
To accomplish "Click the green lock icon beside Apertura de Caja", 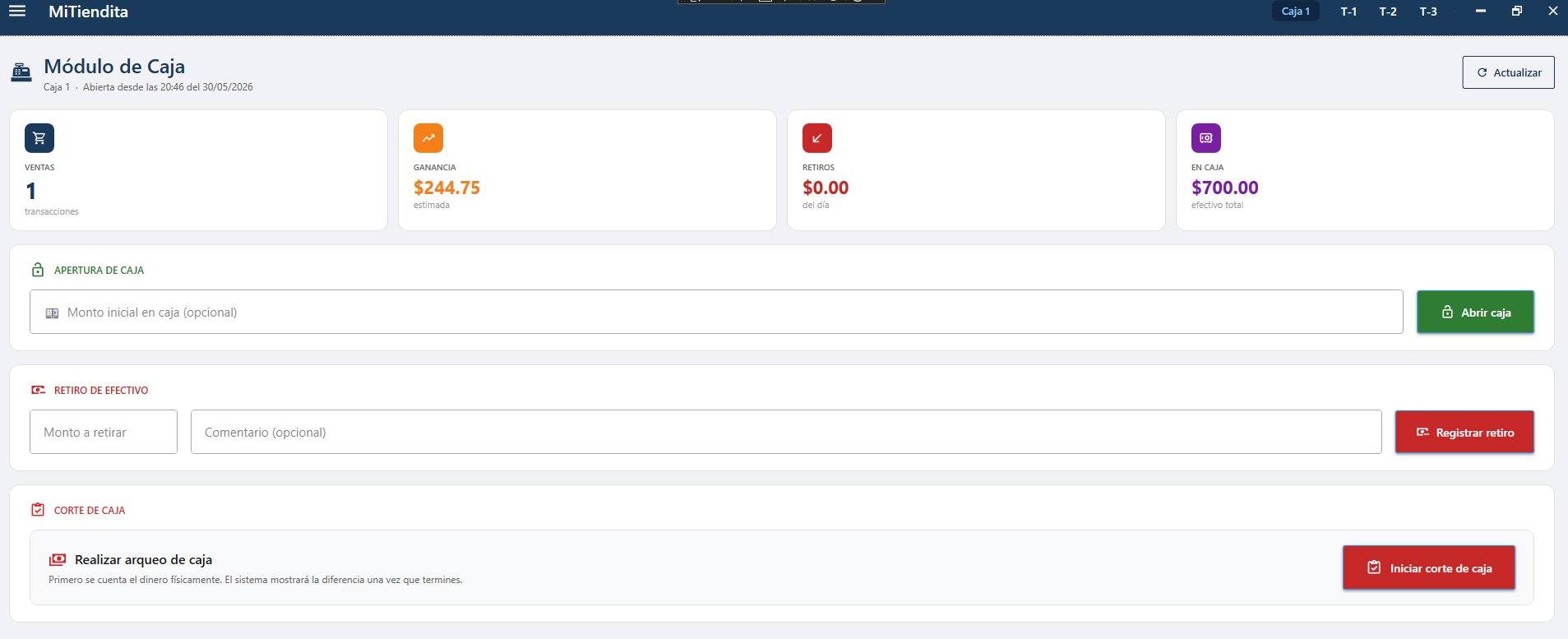I will 38,270.
